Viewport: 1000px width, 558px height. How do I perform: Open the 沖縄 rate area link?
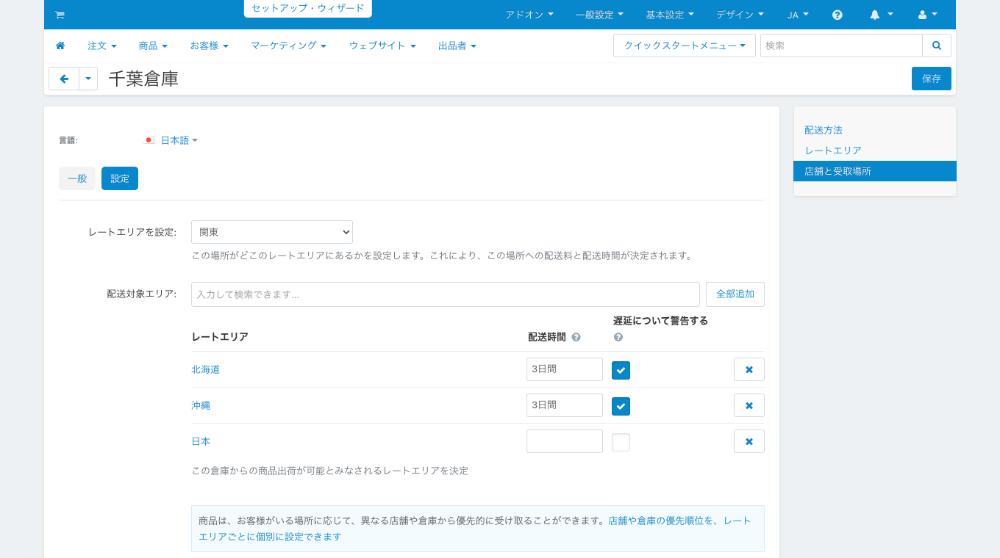point(201,406)
